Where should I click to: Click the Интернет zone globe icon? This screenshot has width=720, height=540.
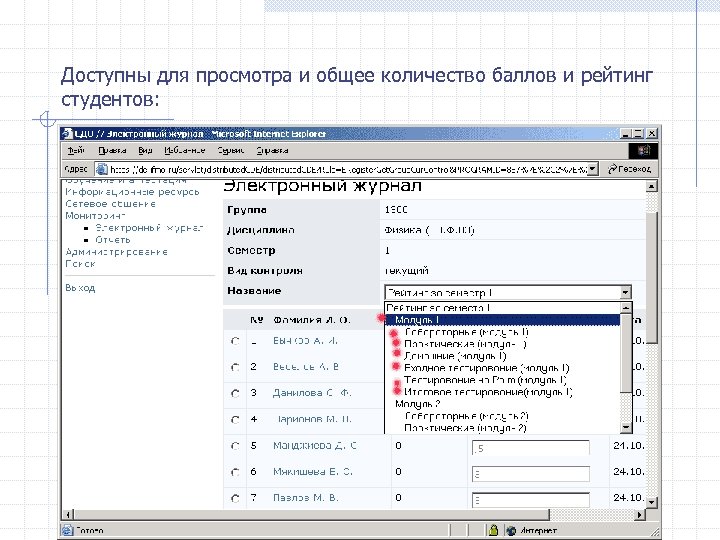tap(511, 531)
